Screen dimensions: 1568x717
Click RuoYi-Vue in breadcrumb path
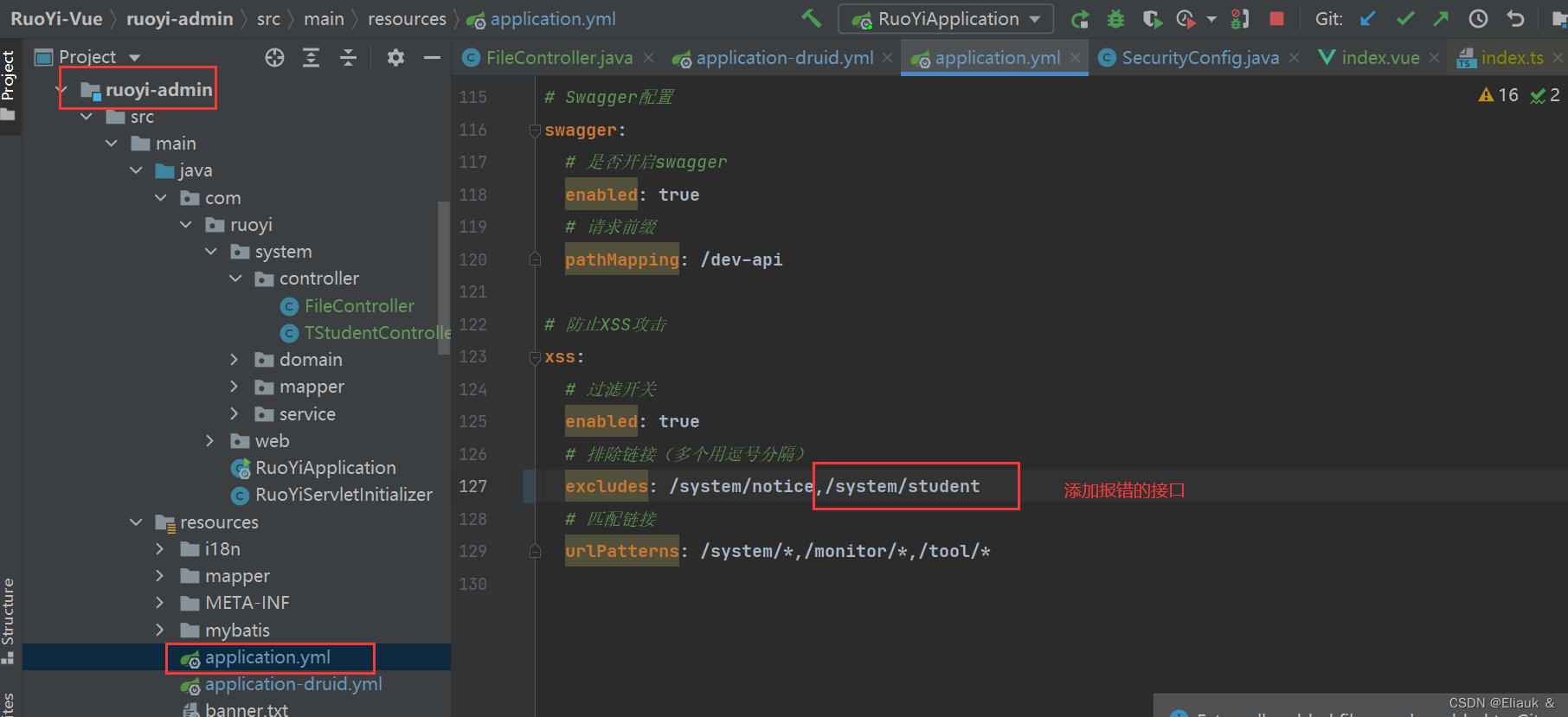56,19
